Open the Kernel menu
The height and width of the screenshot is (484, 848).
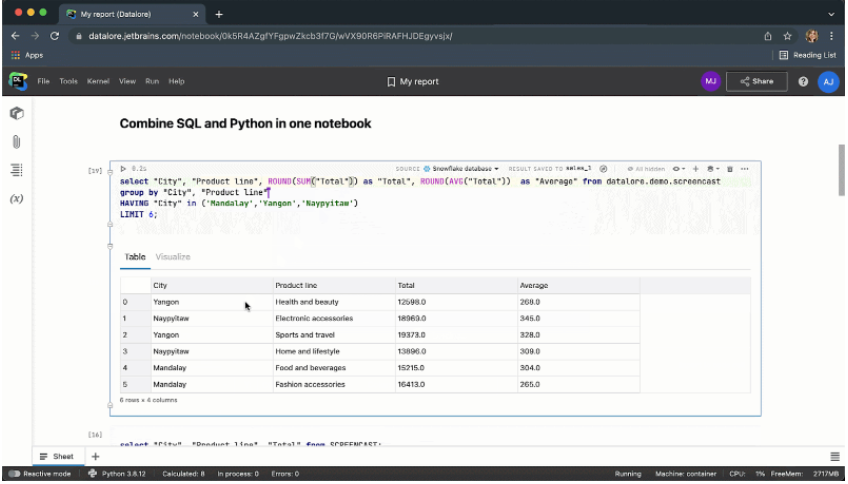(98, 81)
